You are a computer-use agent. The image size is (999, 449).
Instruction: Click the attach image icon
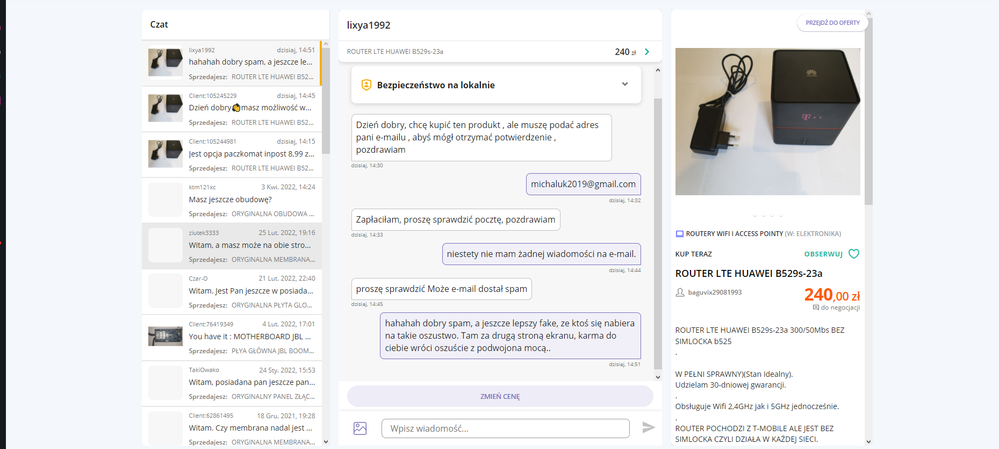pyautogui.click(x=360, y=428)
